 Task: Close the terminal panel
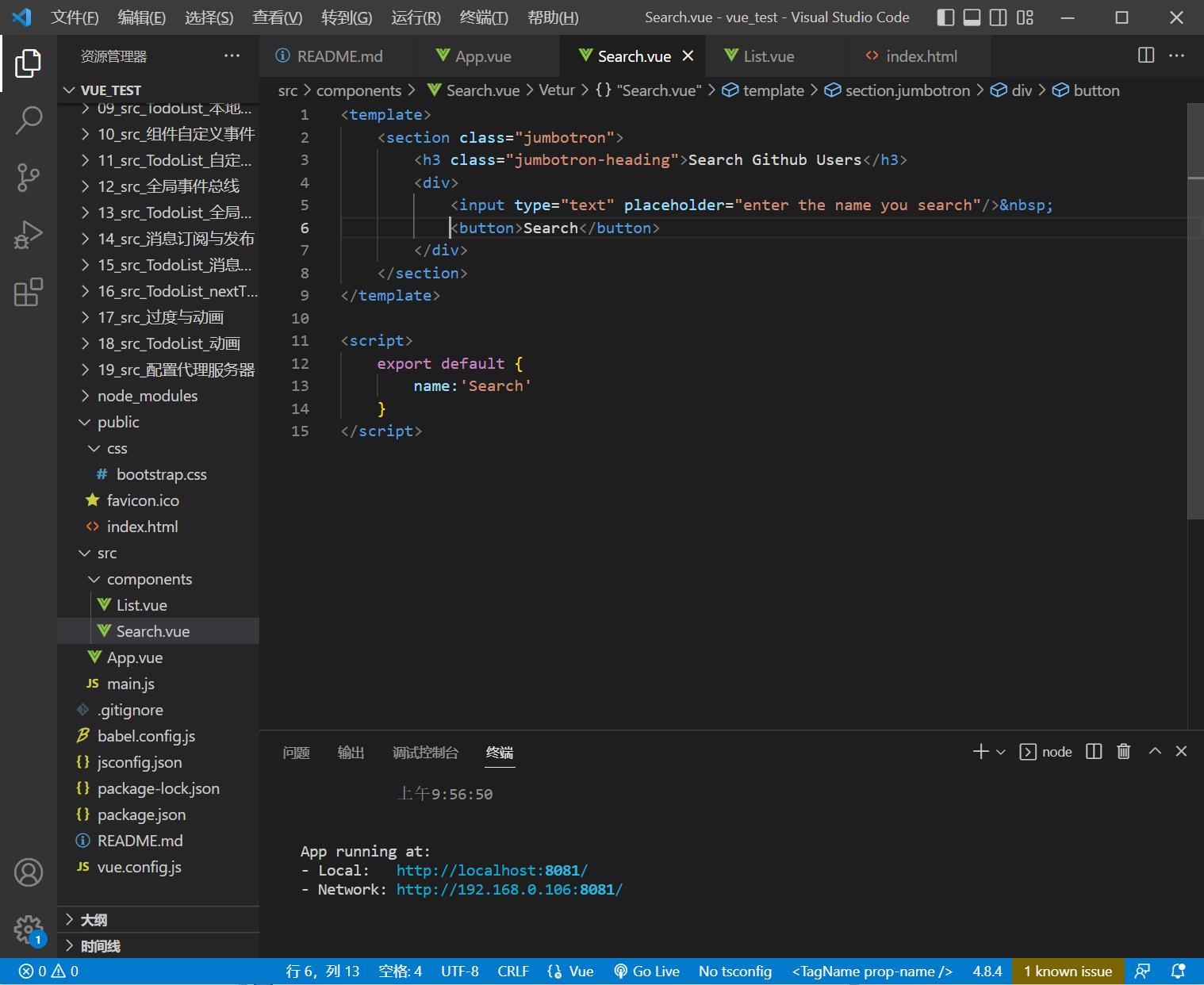pos(1181,751)
